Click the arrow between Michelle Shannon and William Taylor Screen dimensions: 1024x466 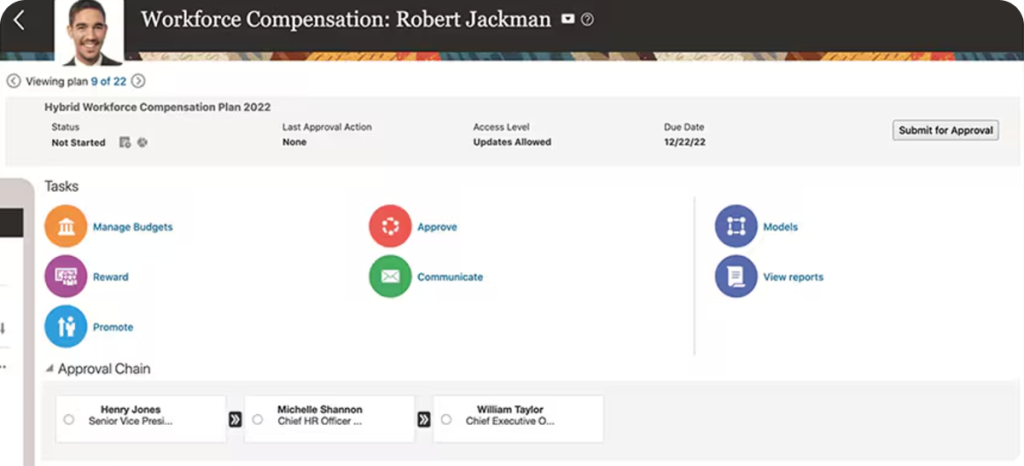click(424, 420)
